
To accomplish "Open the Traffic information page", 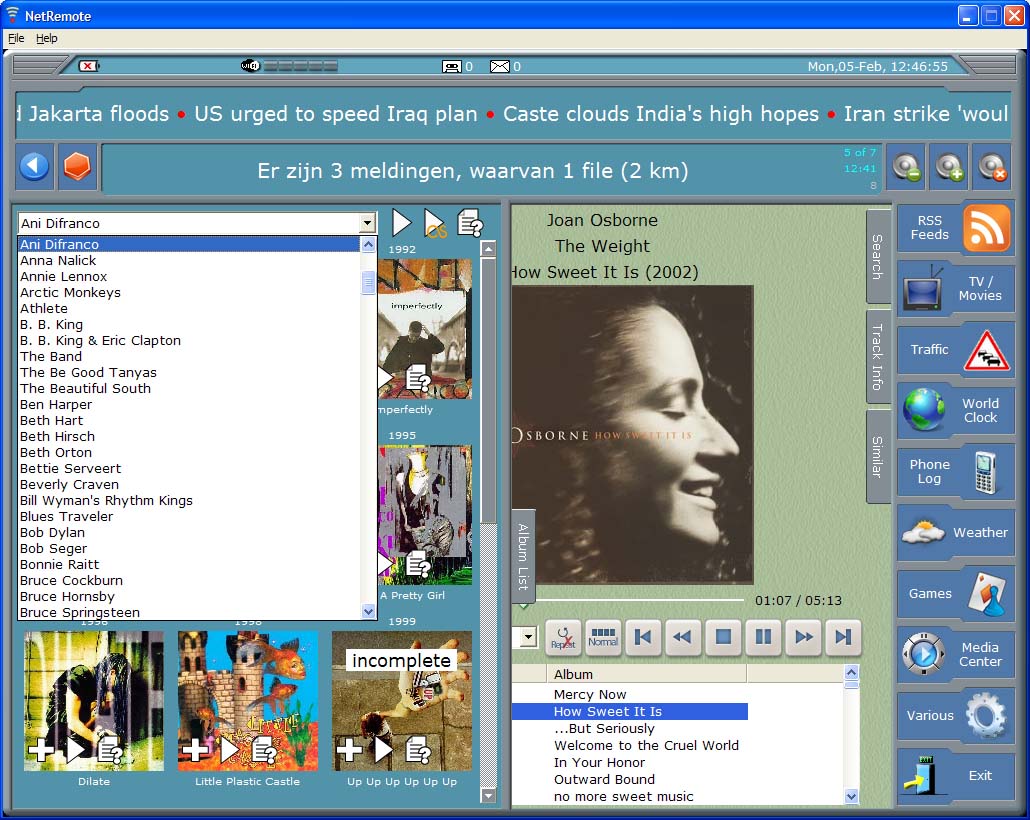I will pyautogui.click(x=955, y=350).
